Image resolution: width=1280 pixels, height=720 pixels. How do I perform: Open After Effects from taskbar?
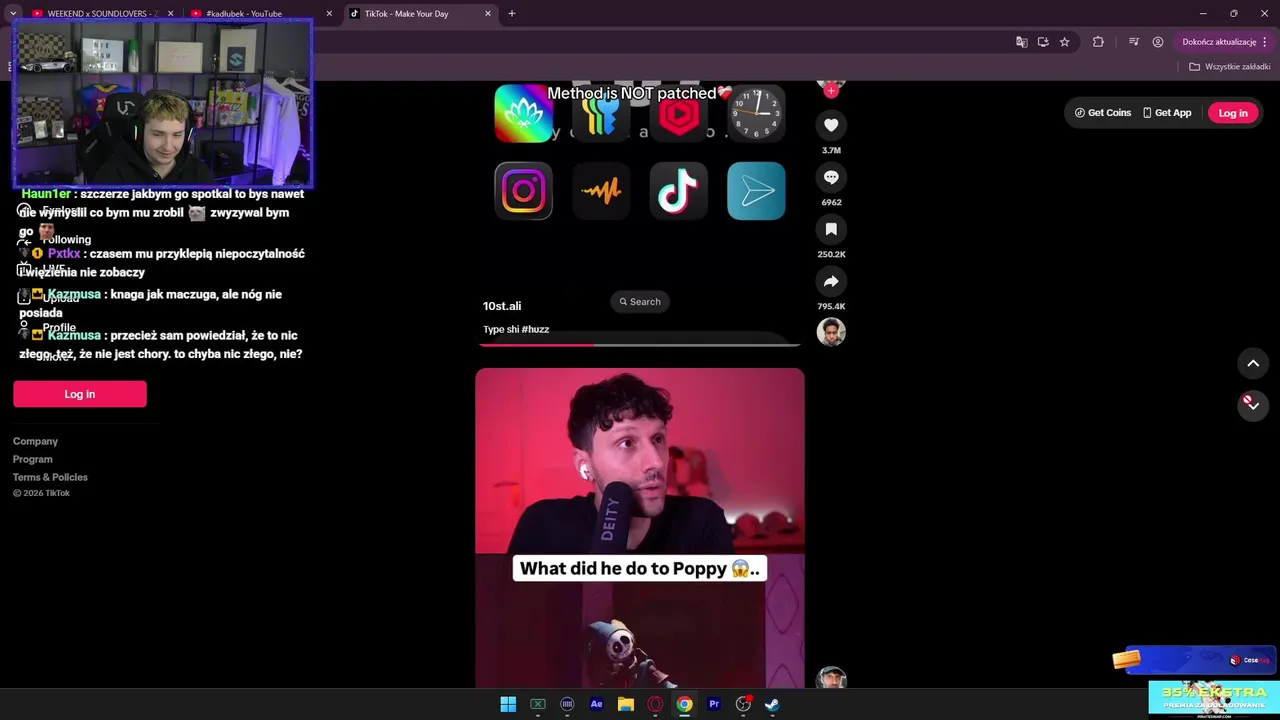pyautogui.click(x=596, y=704)
